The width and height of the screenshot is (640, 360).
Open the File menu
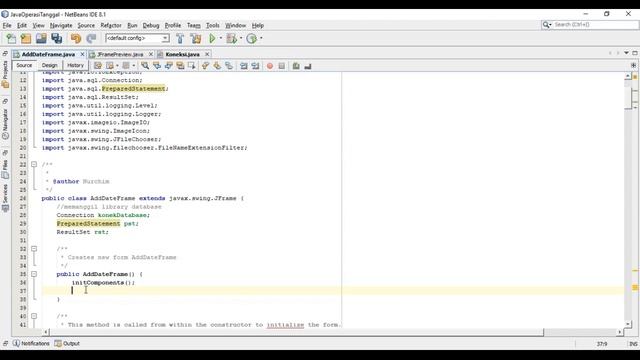tap(7, 25)
